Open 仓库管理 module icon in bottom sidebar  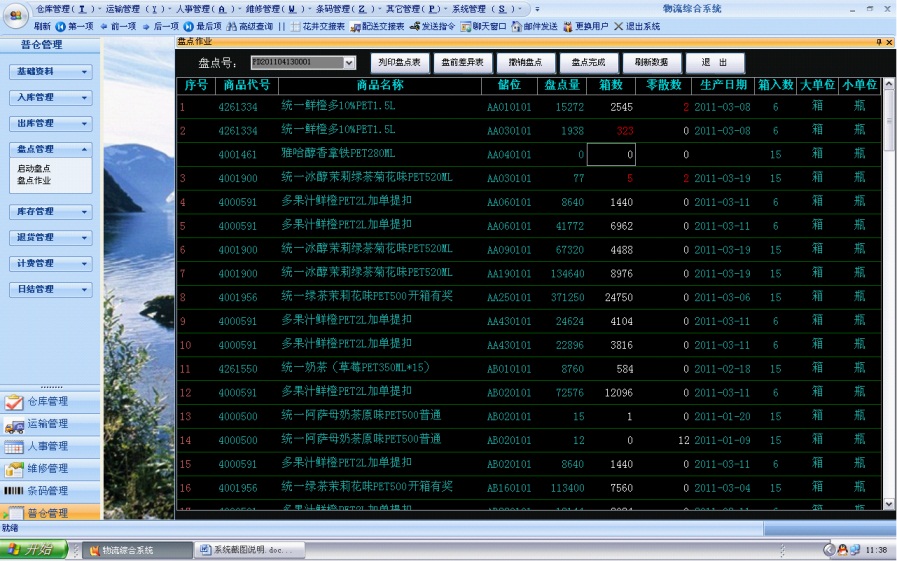click(14, 402)
